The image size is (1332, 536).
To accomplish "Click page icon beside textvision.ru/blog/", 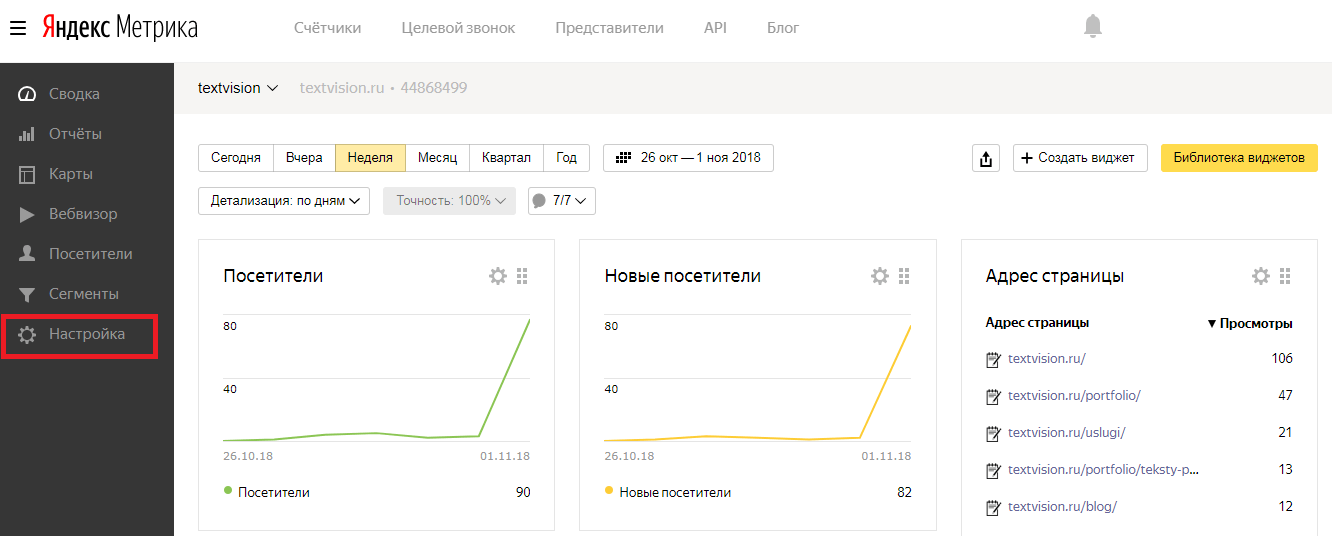I will pyautogui.click(x=993, y=507).
